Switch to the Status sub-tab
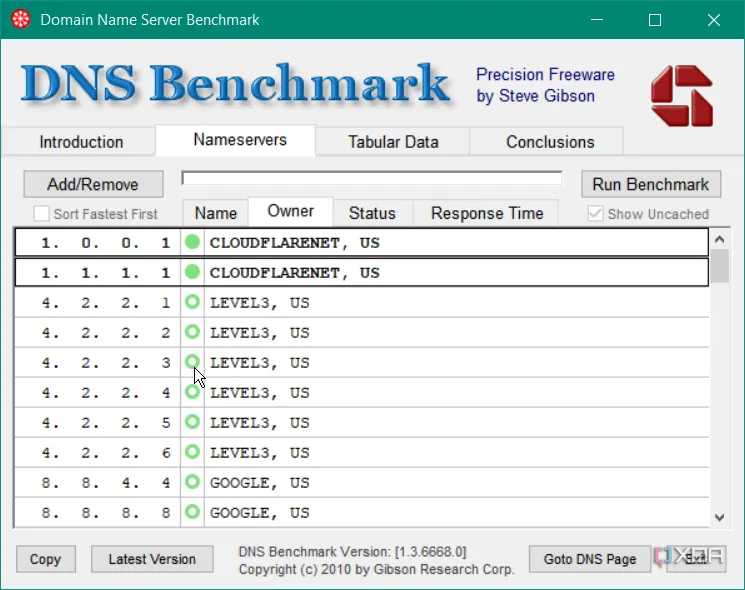The width and height of the screenshot is (745, 590). (372, 213)
